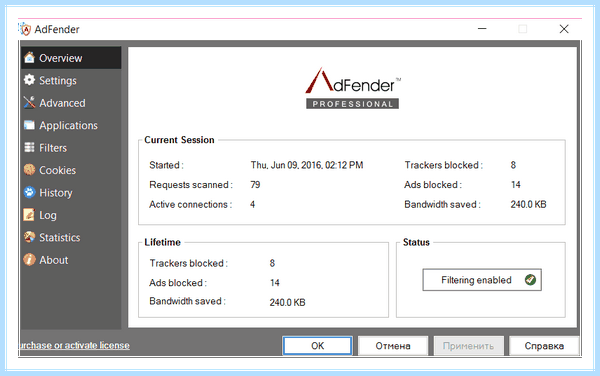Confirm with the OK button
600x376 pixels.
[x=317, y=346]
